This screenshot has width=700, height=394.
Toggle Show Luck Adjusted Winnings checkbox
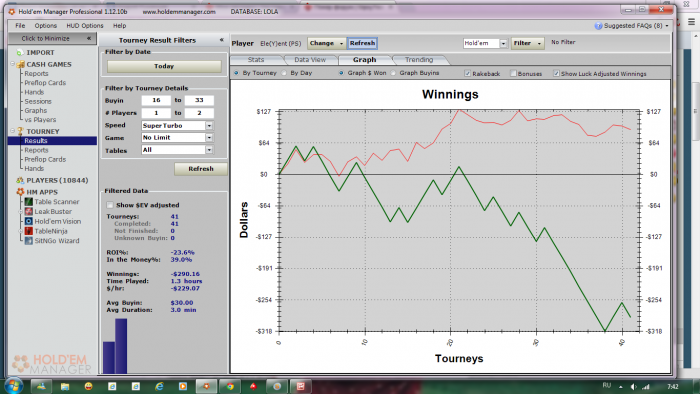pyautogui.click(x=556, y=73)
